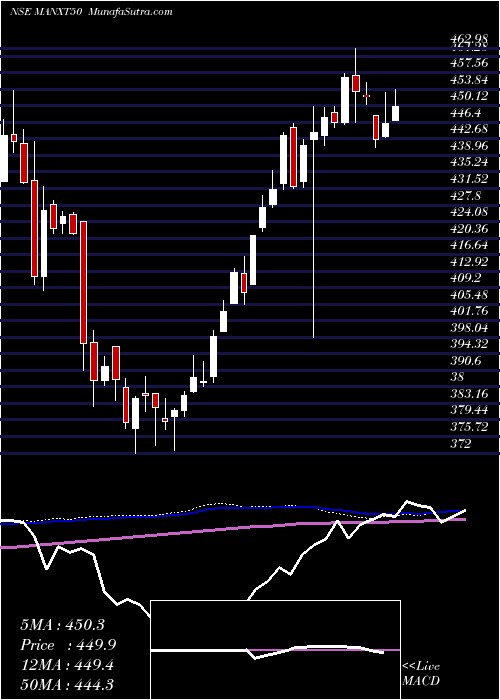Click the tall red candle dropping to 394
This screenshot has height=700, width=500.
pos(83,282)
